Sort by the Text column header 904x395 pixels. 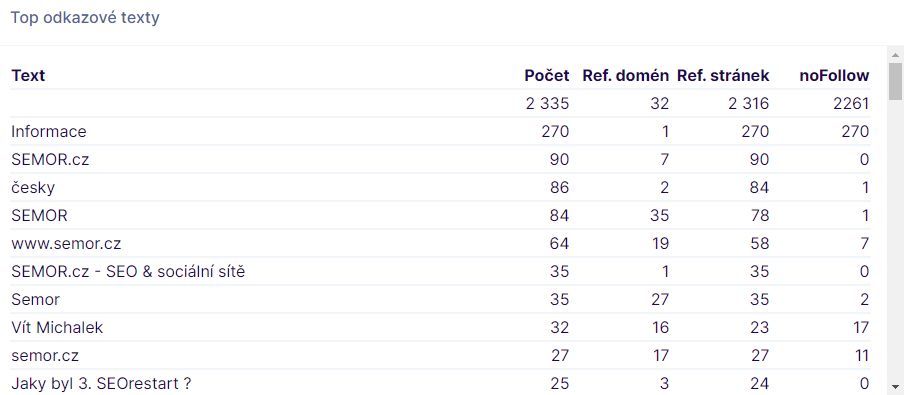[28, 76]
